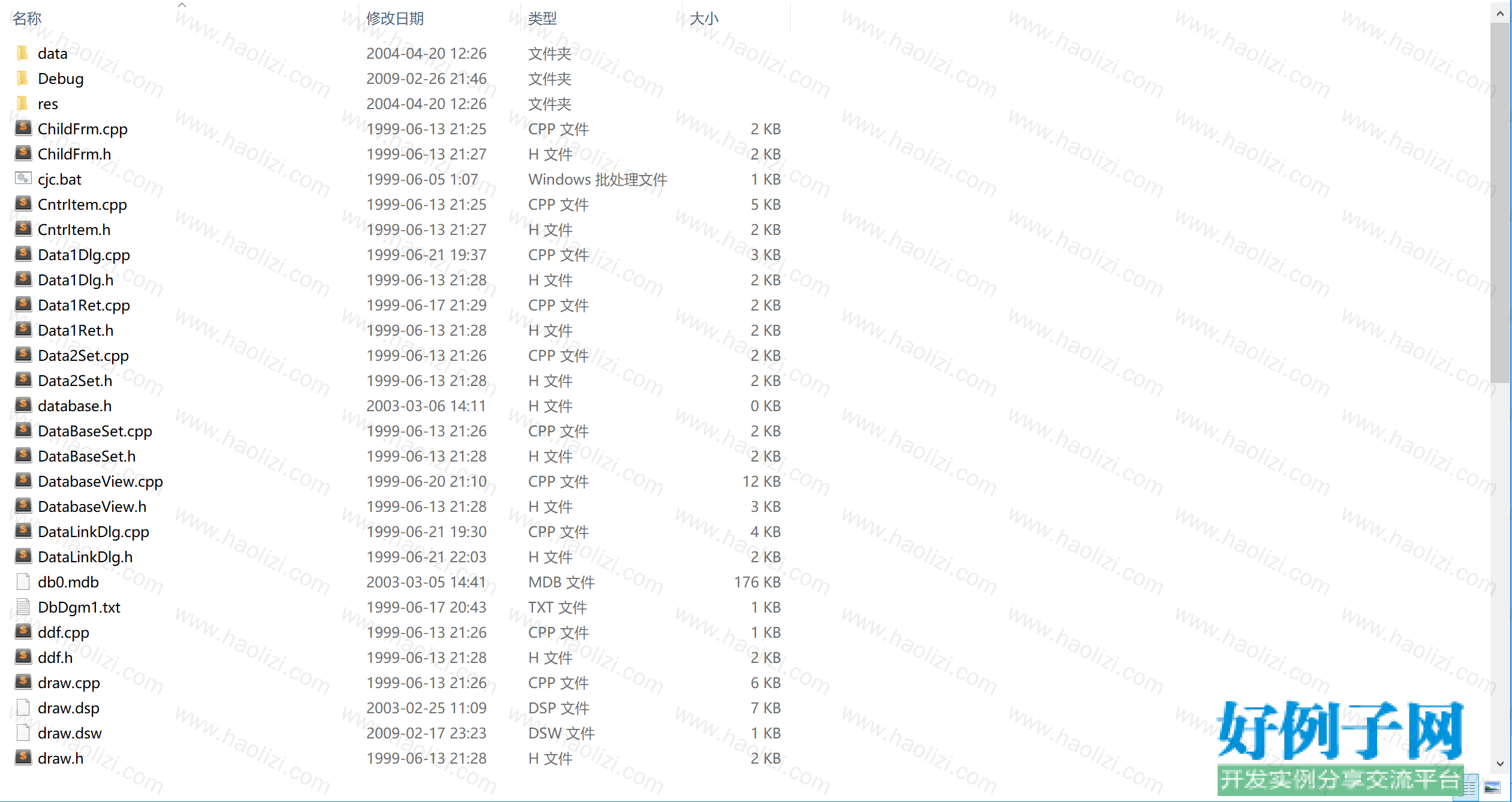Image resolution: width=1512 pixels, height=802 pixels.
Task: Select the draw.h file name
Action: coord(61,758)
